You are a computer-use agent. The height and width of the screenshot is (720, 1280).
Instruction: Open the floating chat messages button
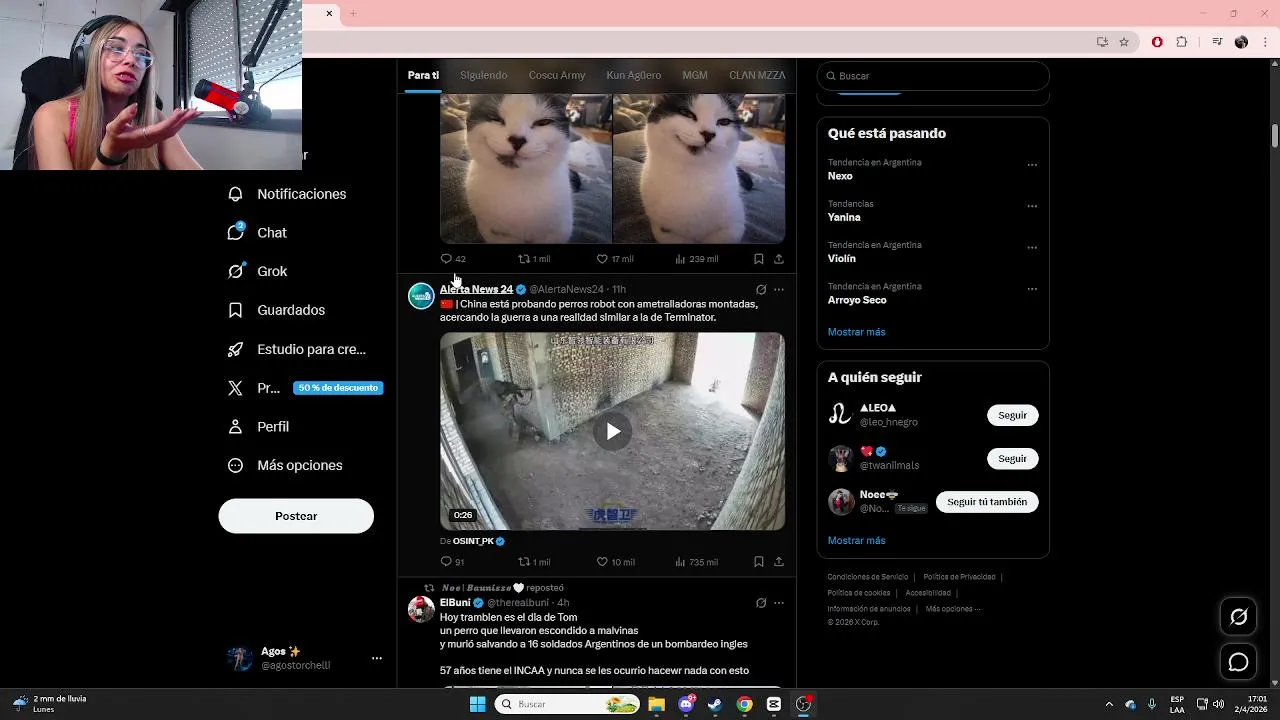(x=1238, y=662)
